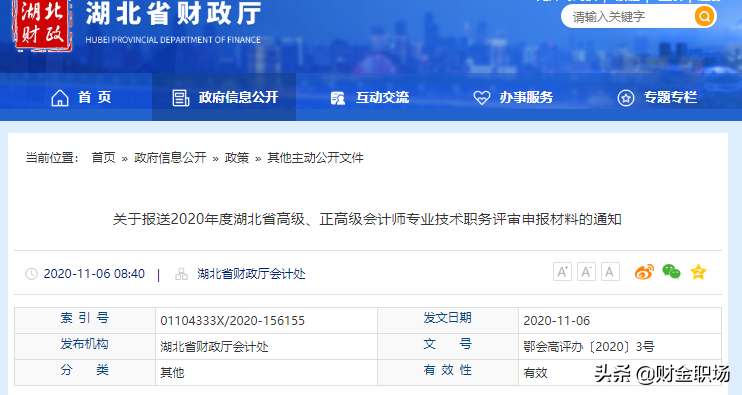The image size is (742, 395).
Task: Open the 首页 navigation item
Action: tap(95, 97)
